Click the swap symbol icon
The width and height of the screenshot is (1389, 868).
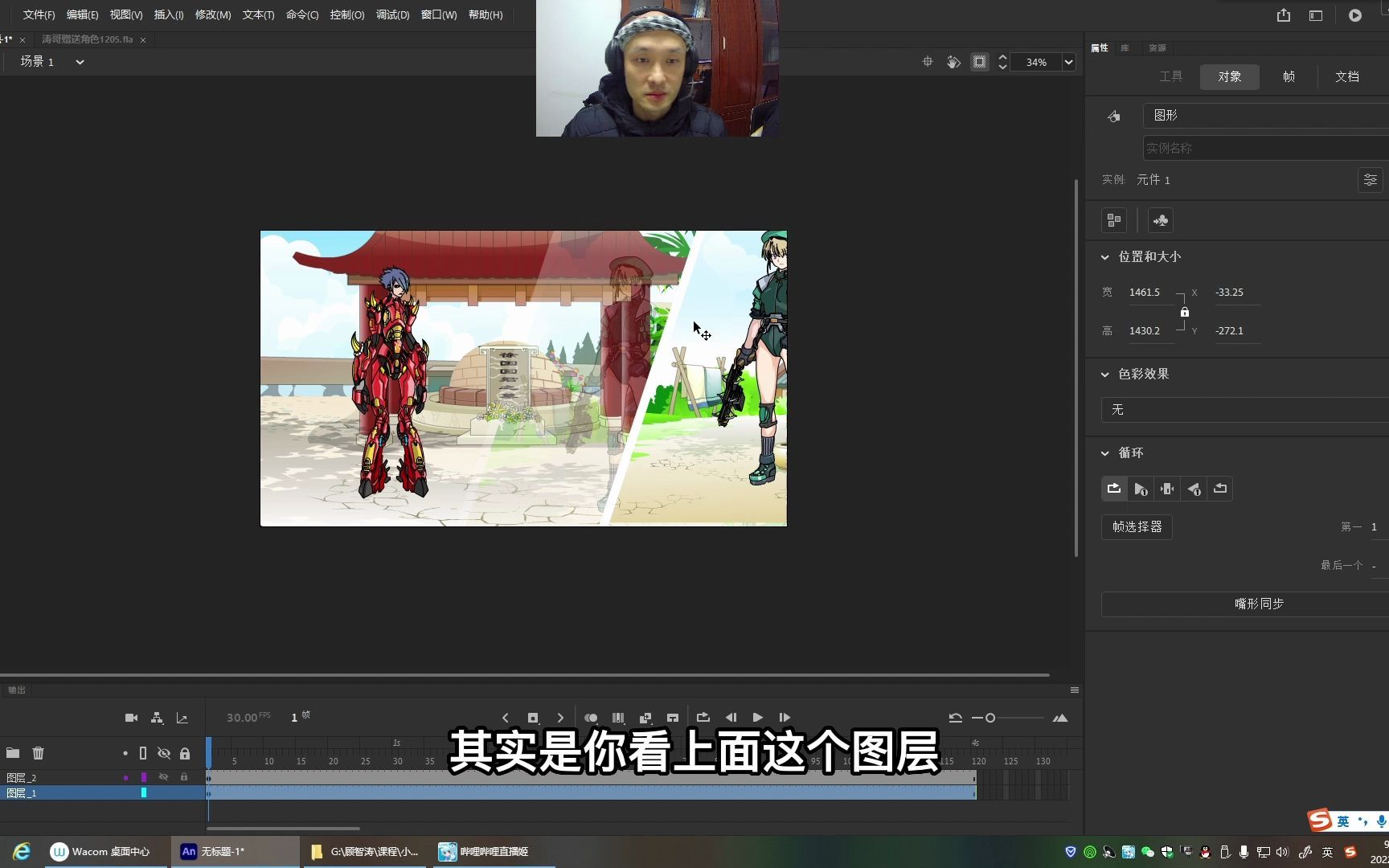pyautogui.click(x=1114, y=220)
